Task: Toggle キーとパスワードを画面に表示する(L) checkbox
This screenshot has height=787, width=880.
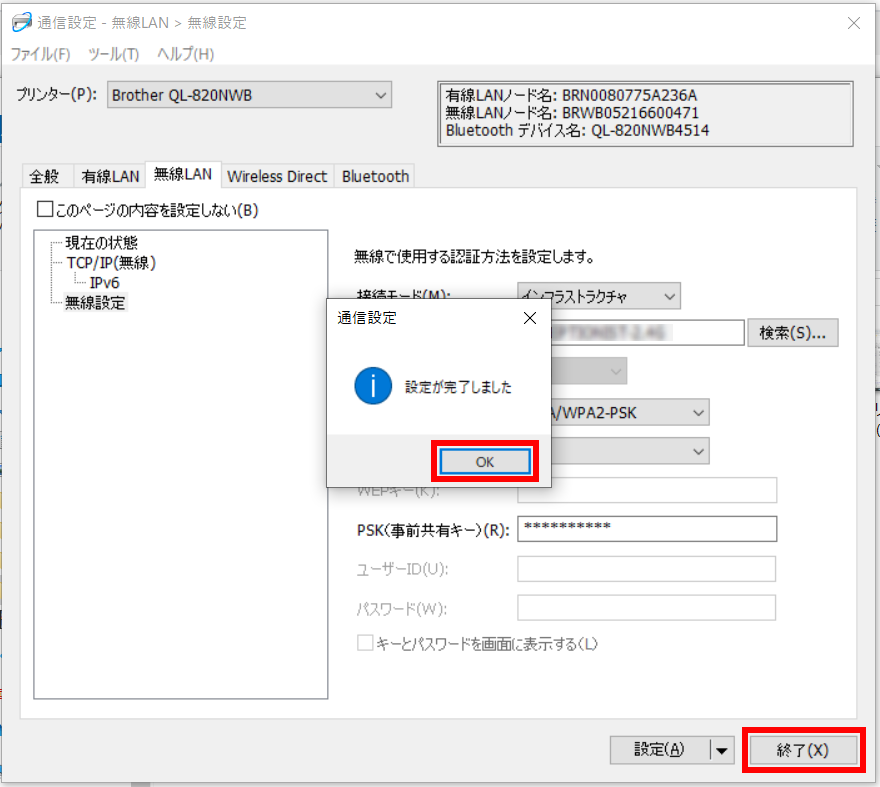Action: pos(365,643)
